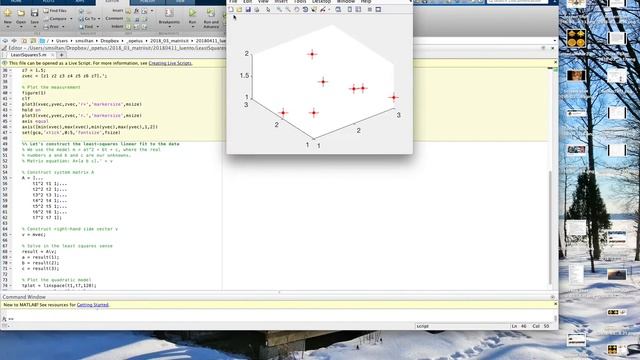Switch to the PUBLISH tab

pyautogui.click(x=147, y=2)
